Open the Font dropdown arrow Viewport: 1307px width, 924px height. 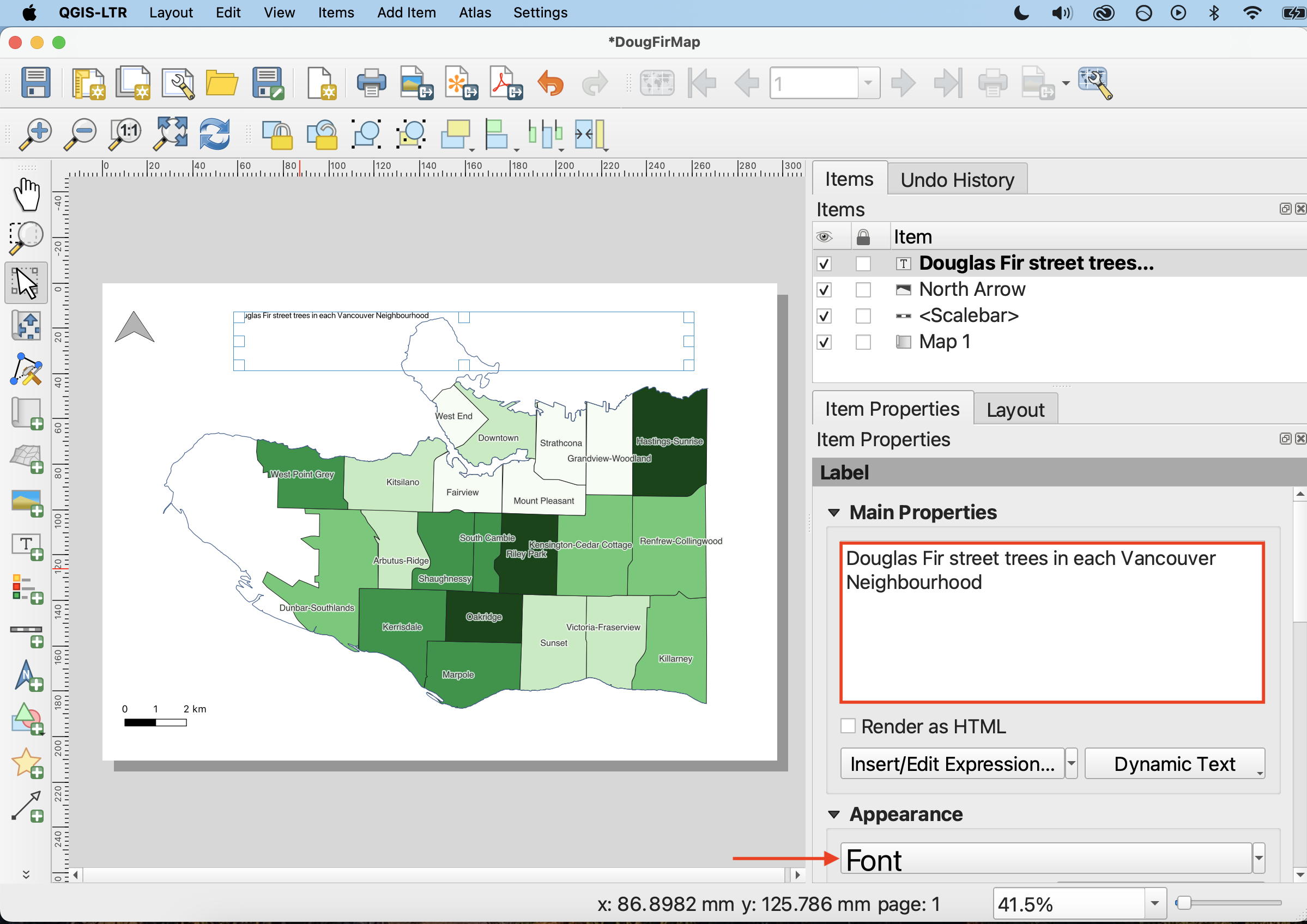[x=1258, y=859]
